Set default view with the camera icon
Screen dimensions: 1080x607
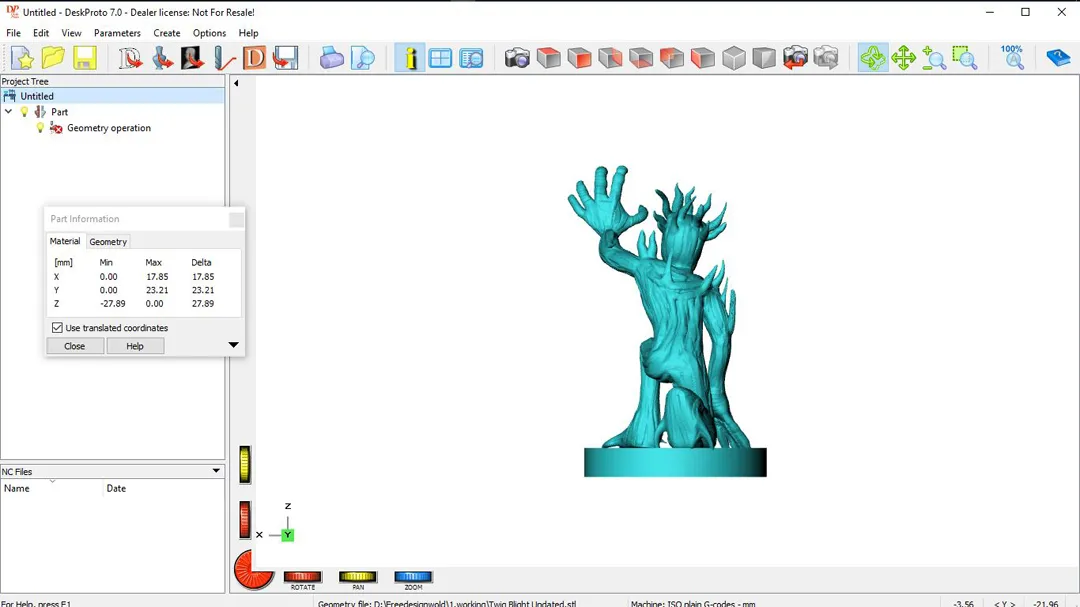pyautogui.click(x=517, y=58)
